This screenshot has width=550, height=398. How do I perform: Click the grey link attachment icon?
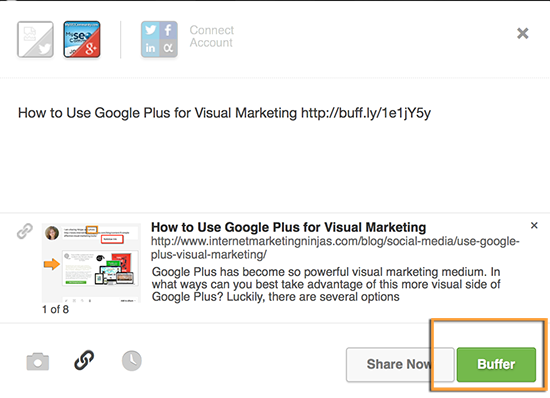25,231
